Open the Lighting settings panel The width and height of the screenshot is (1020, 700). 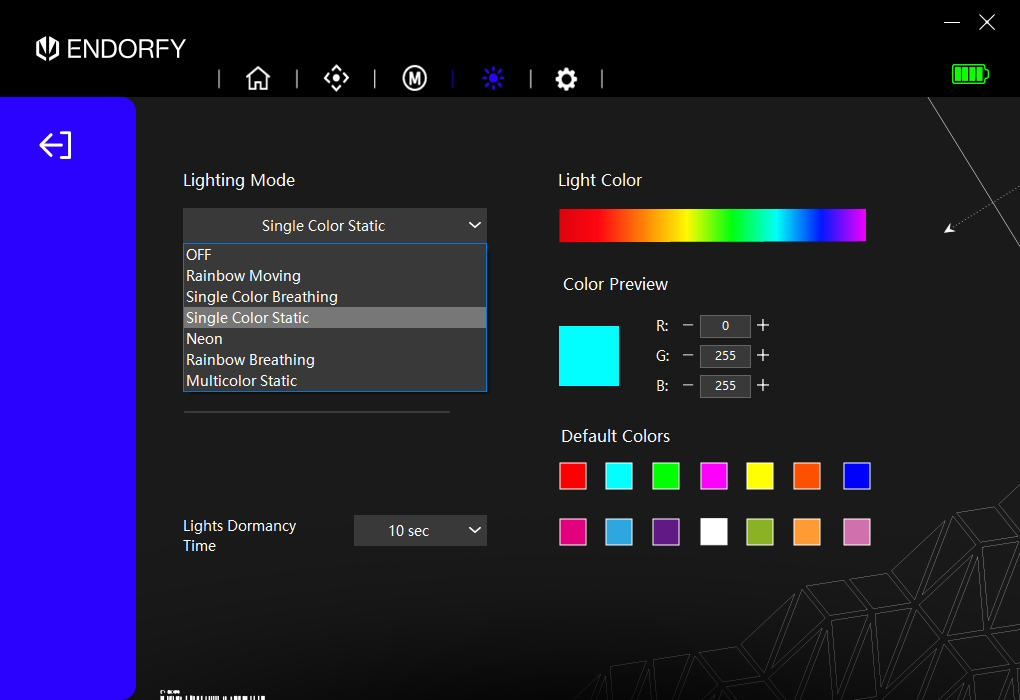click(493, 78)
